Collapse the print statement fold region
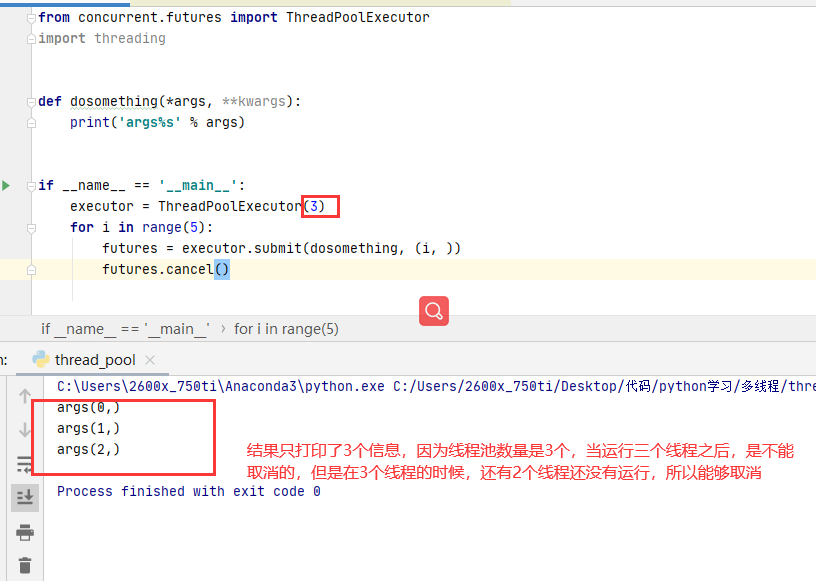 tap(31, 122)
